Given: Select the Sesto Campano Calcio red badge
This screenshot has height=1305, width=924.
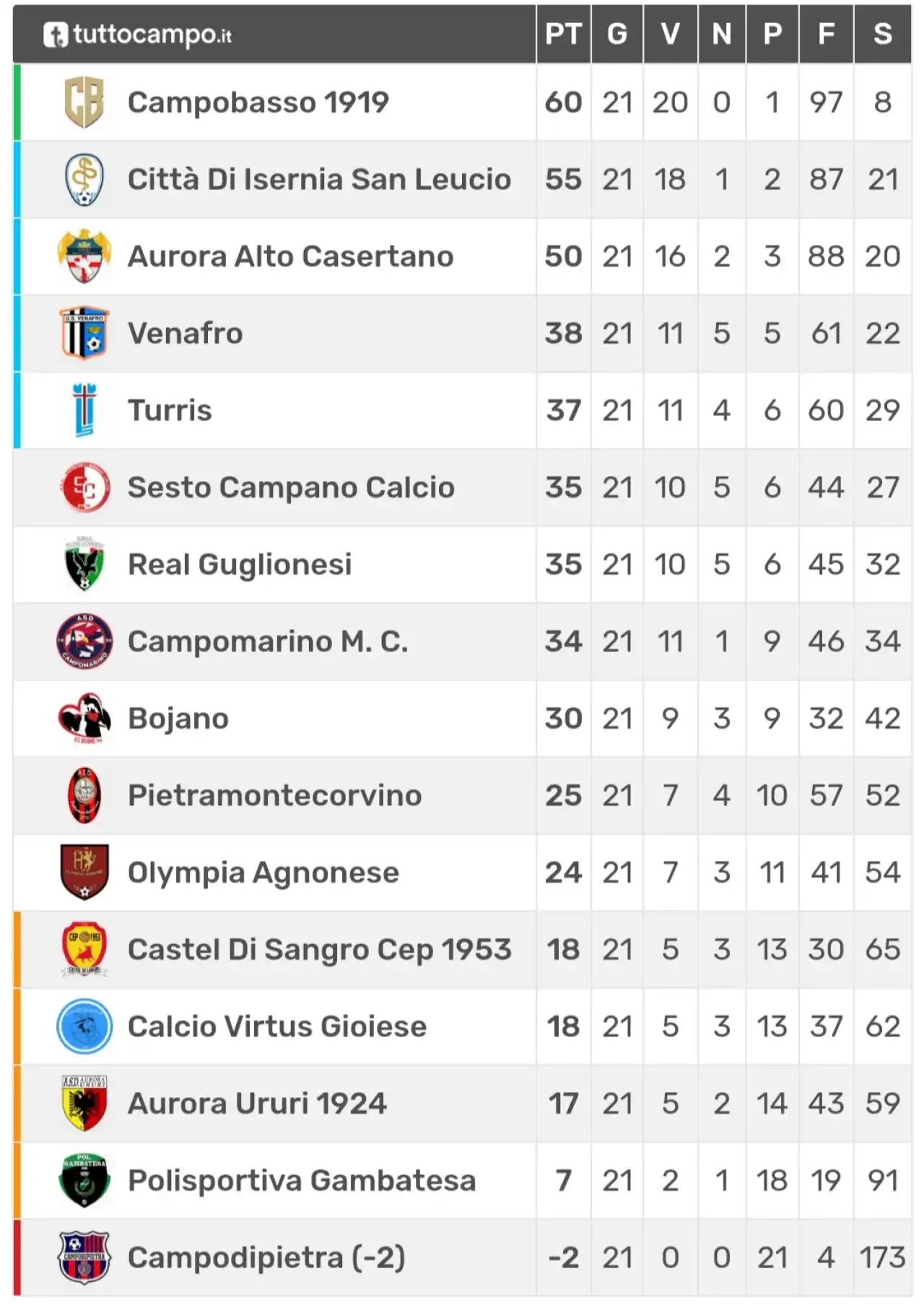Looking at the screenshot, I should pyautogui.click(x=84, y=487).
